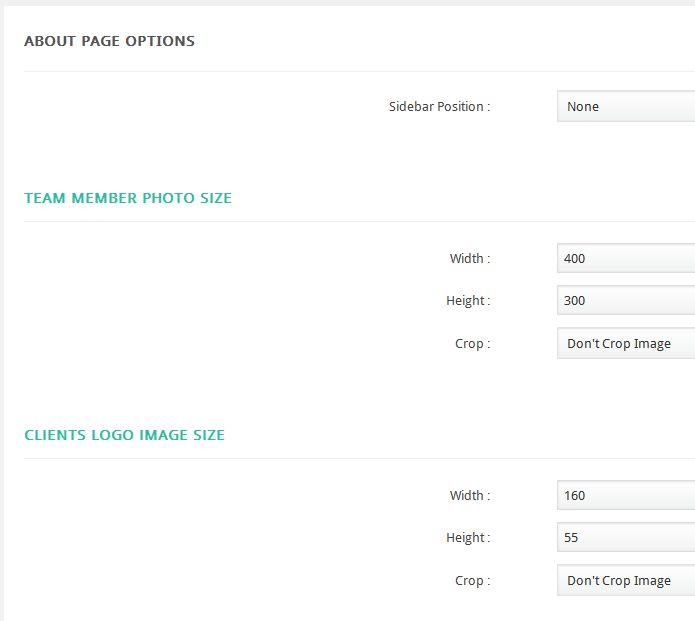The height and width of the screenshot is (621, 695).
Task: Click the Crop label for clients logo image
Action: pos(473,580)
